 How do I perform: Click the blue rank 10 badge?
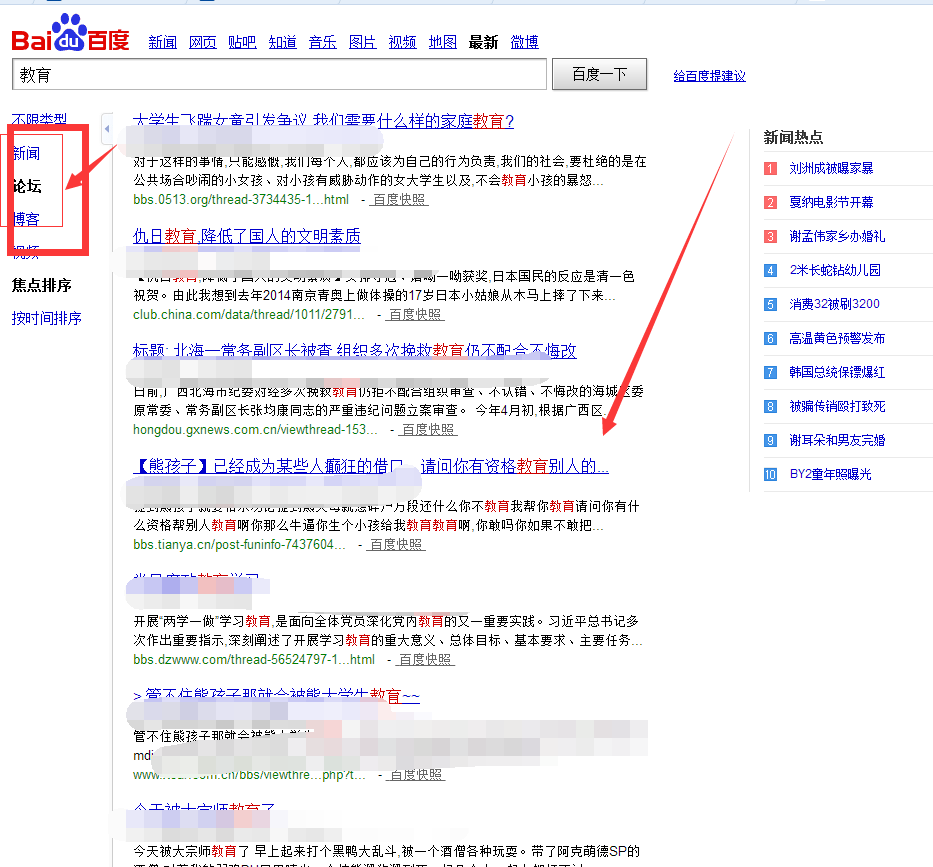(x=771, y=474)
